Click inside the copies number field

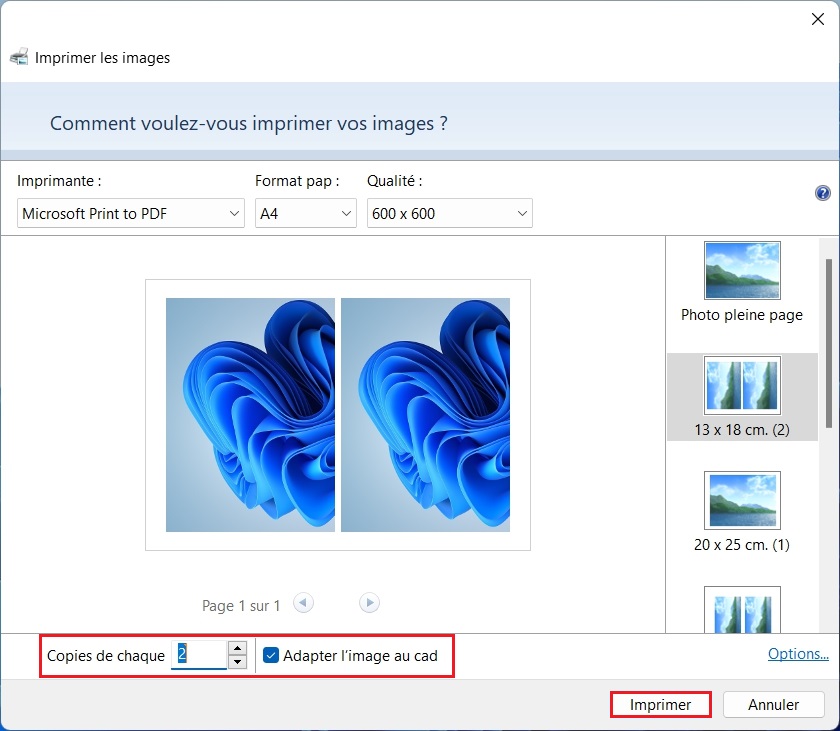click(x=199, y=655)
